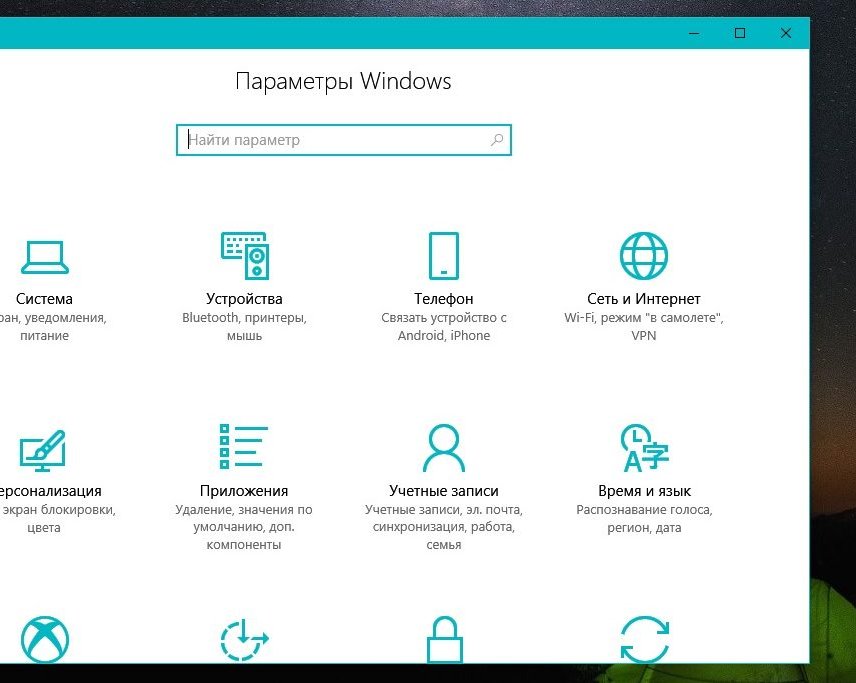Open the System laptop icon
This screenshot has height=683, width=856.
[x=45, y=257]
